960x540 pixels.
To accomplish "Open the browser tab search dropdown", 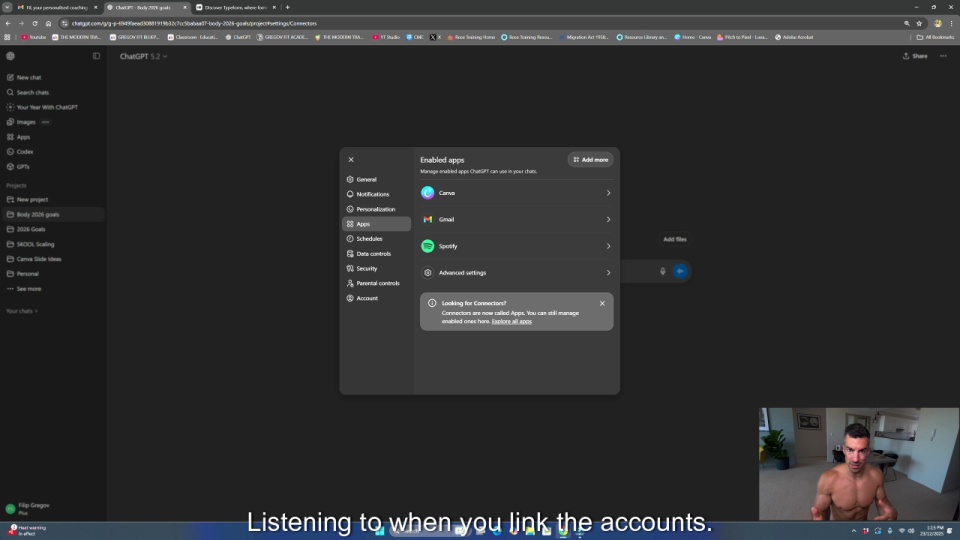I will (x=7, y=7).
